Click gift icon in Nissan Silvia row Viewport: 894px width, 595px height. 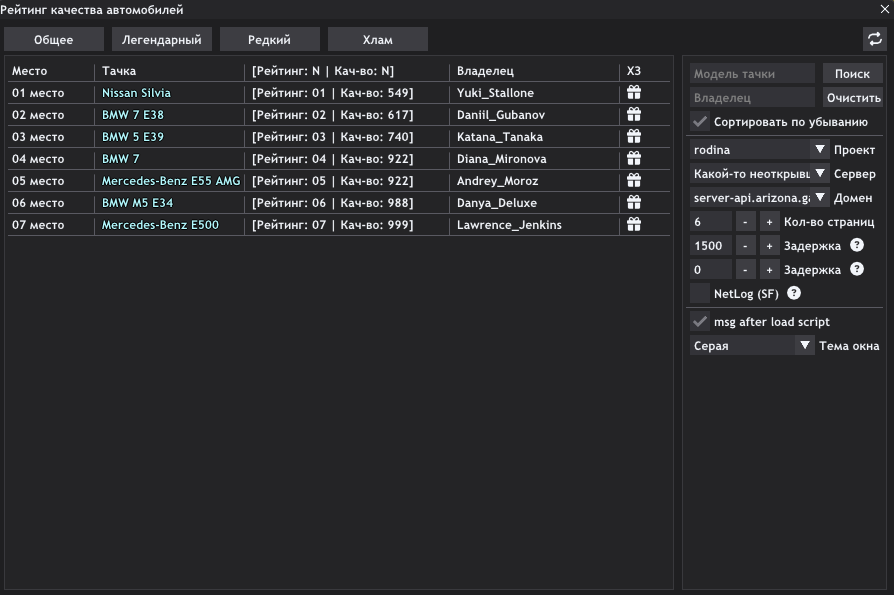tap(633, 92)
